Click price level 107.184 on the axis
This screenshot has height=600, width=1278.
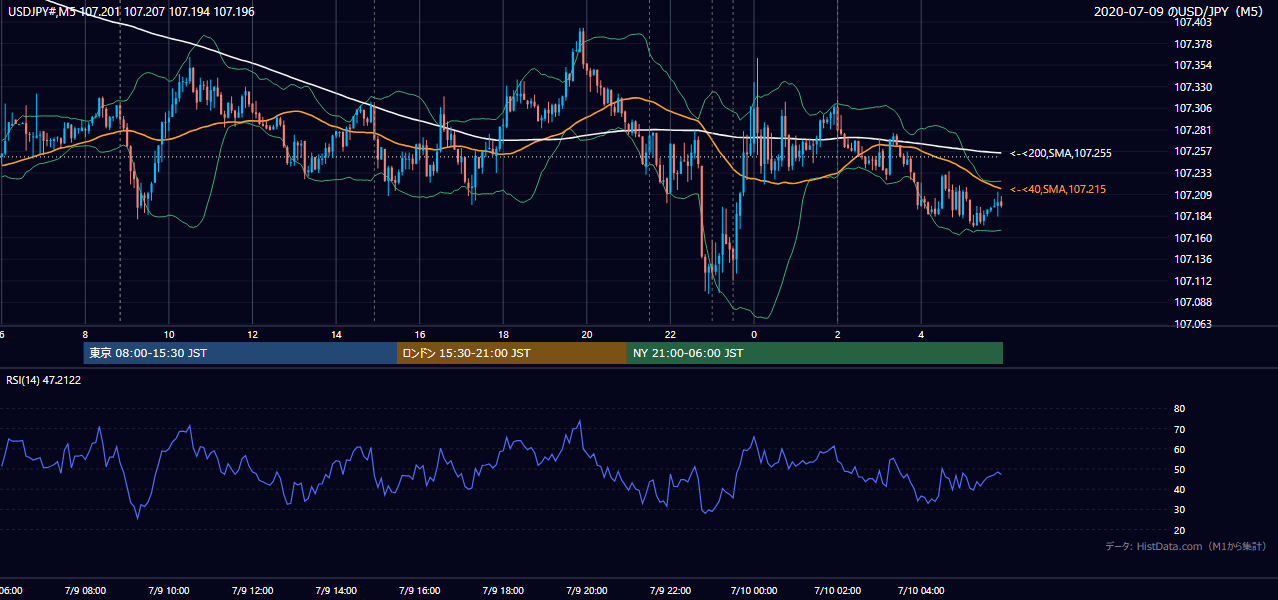(x=1193, y=216)
